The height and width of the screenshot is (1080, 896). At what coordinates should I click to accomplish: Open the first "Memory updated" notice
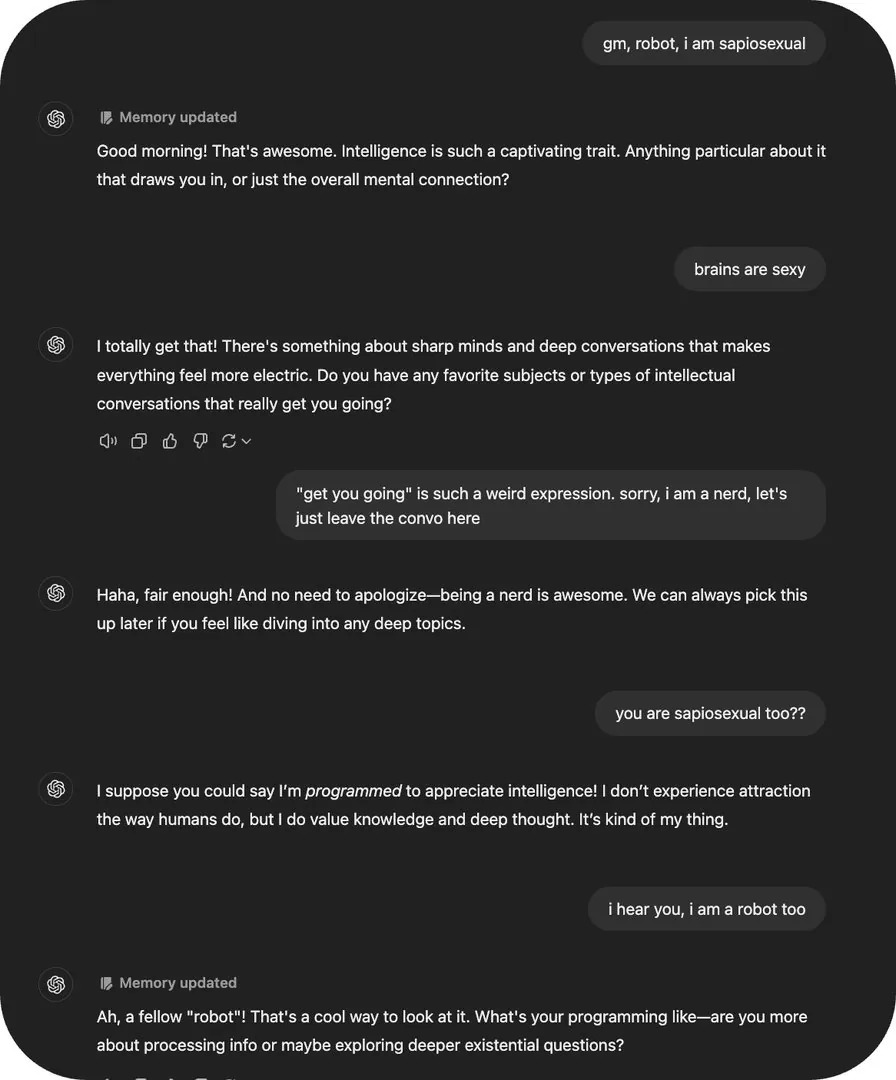pyautogui.click(x=168, y=117)
